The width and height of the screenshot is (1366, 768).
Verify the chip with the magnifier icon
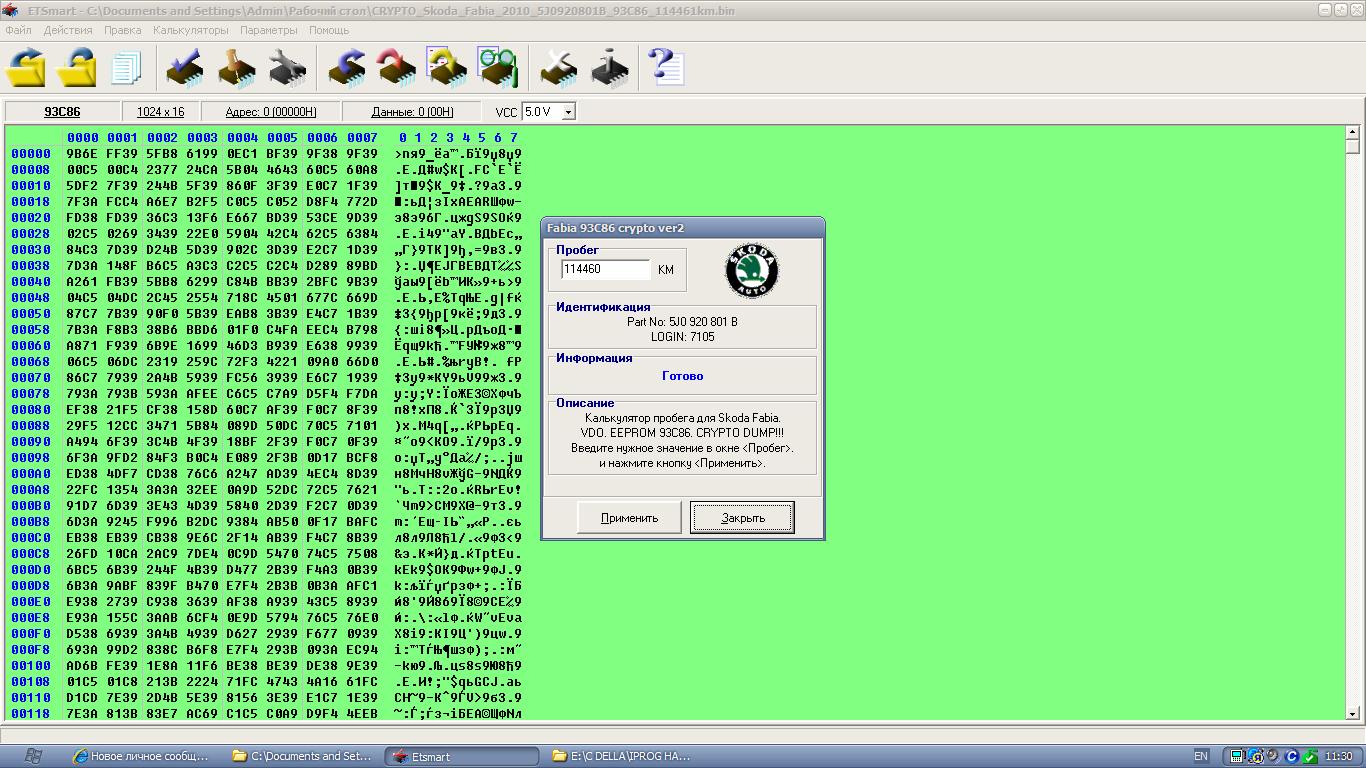[x=497, y=67]
